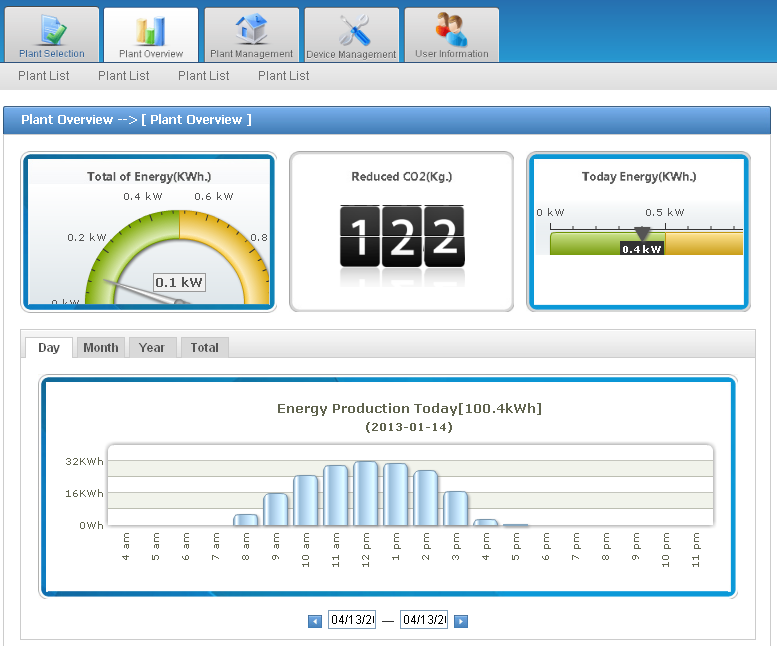This screenshot has height=646, width=777.
Task: Click the 2 pm bar in chart
Action: click(425, 498)
